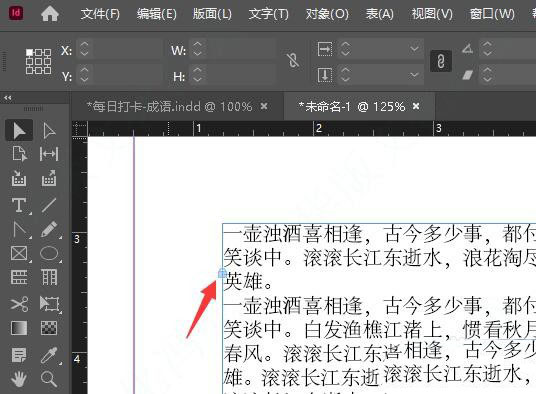Select the Note tool
The width and height of the screenshot is (536, 394).
(x=19, y=355)
